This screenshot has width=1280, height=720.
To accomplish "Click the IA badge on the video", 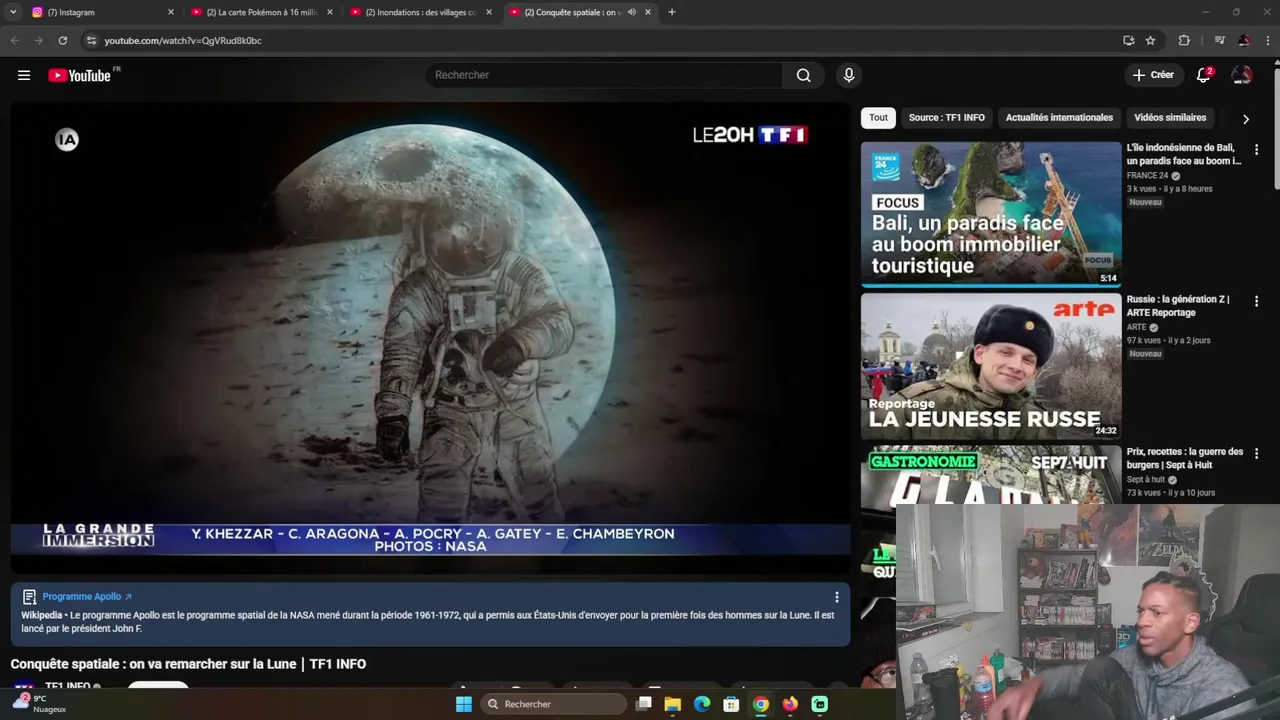I will [67, 140].
